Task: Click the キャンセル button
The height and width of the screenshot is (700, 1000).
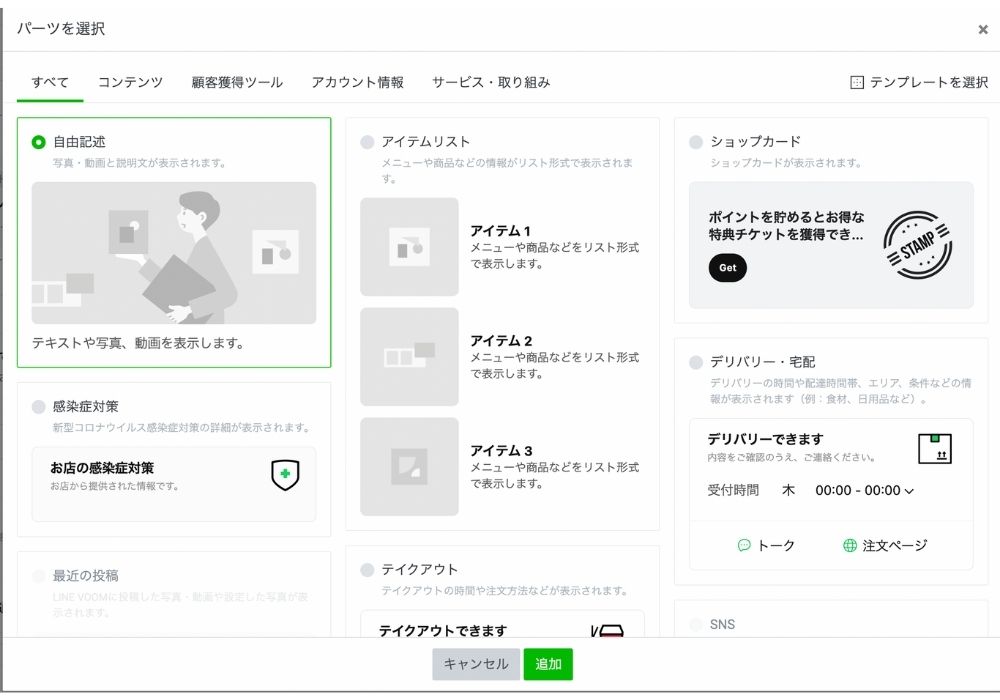Action: point(476,664)
